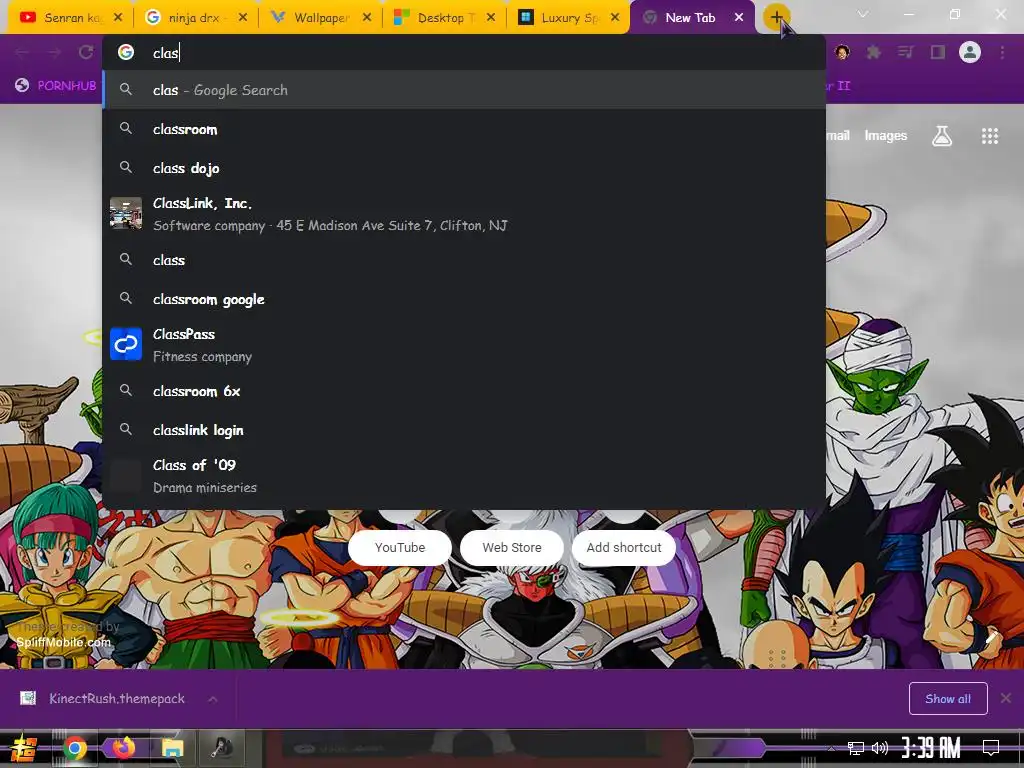Image resolution: width=1024 pixels, height=768 pixels.
Task: Open File Explorer from the taskbar
Action: [x=172, y=748]
